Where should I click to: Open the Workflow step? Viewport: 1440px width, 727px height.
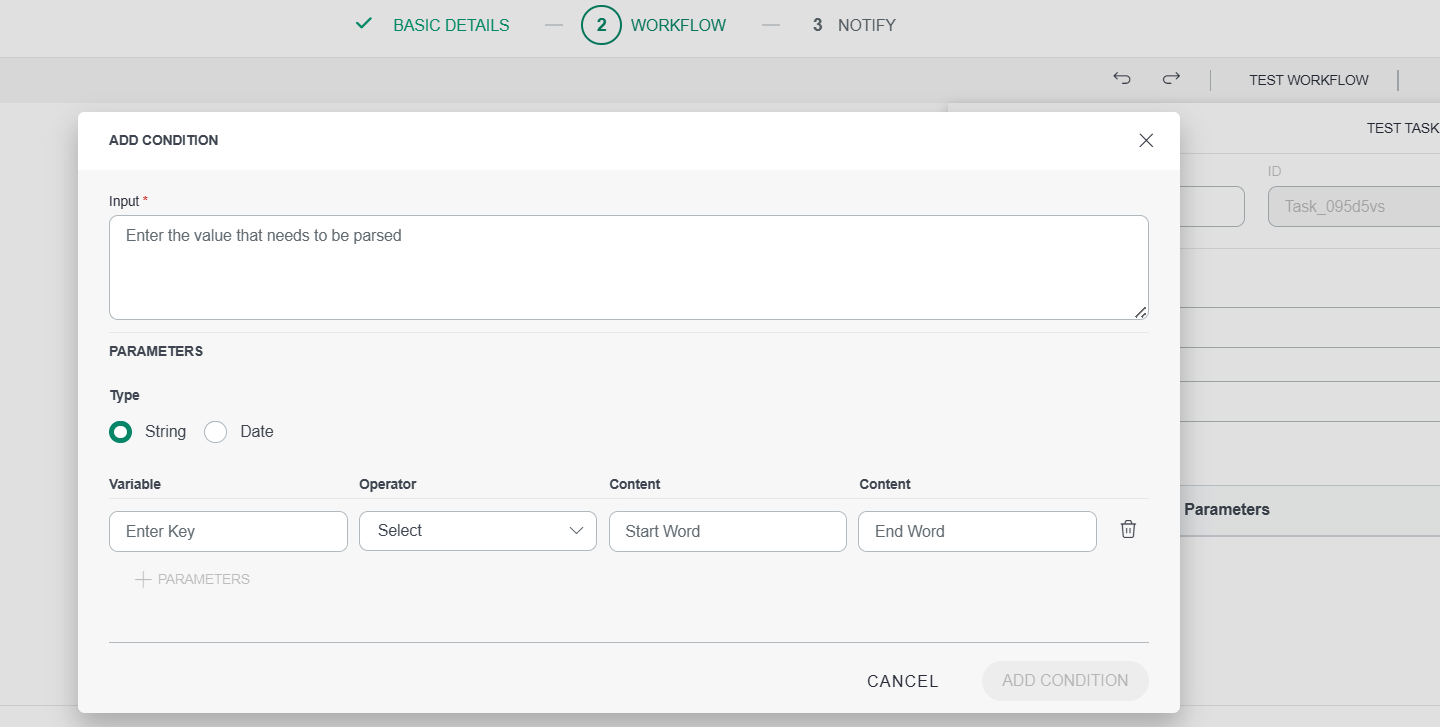pos(678,25)
